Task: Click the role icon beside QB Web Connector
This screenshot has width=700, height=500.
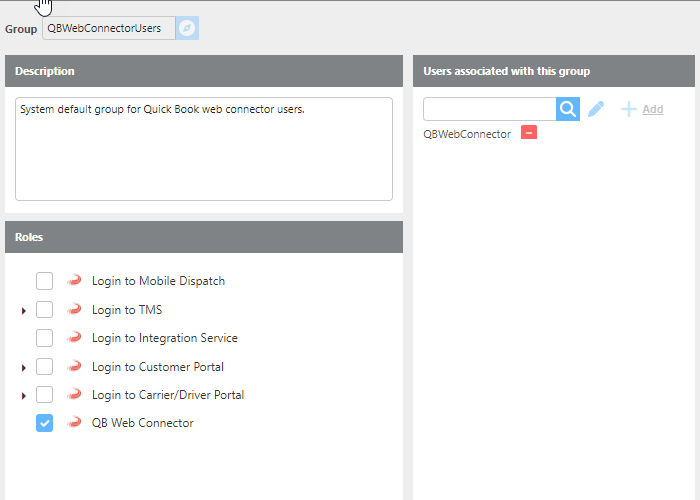Action: (x=74, y=423)
